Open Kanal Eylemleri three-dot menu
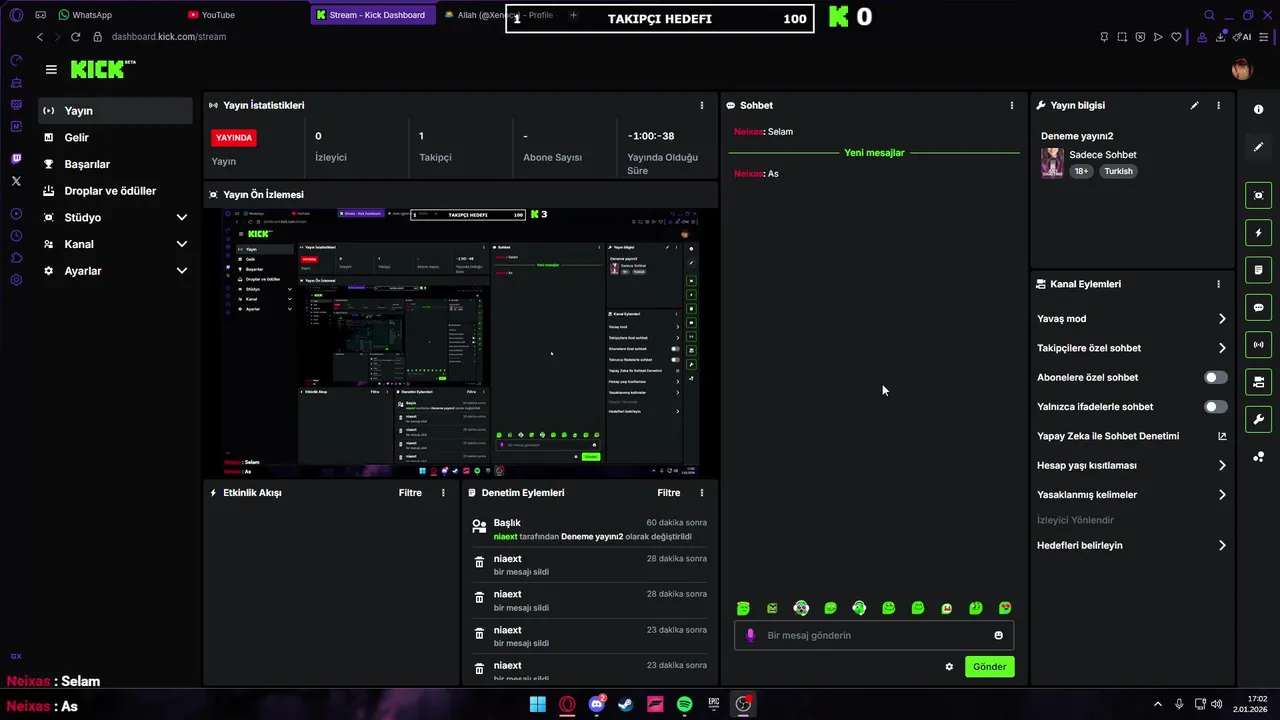This screenshot has width=1280, height=720. pyautogui.click(x=1218, y=284)
